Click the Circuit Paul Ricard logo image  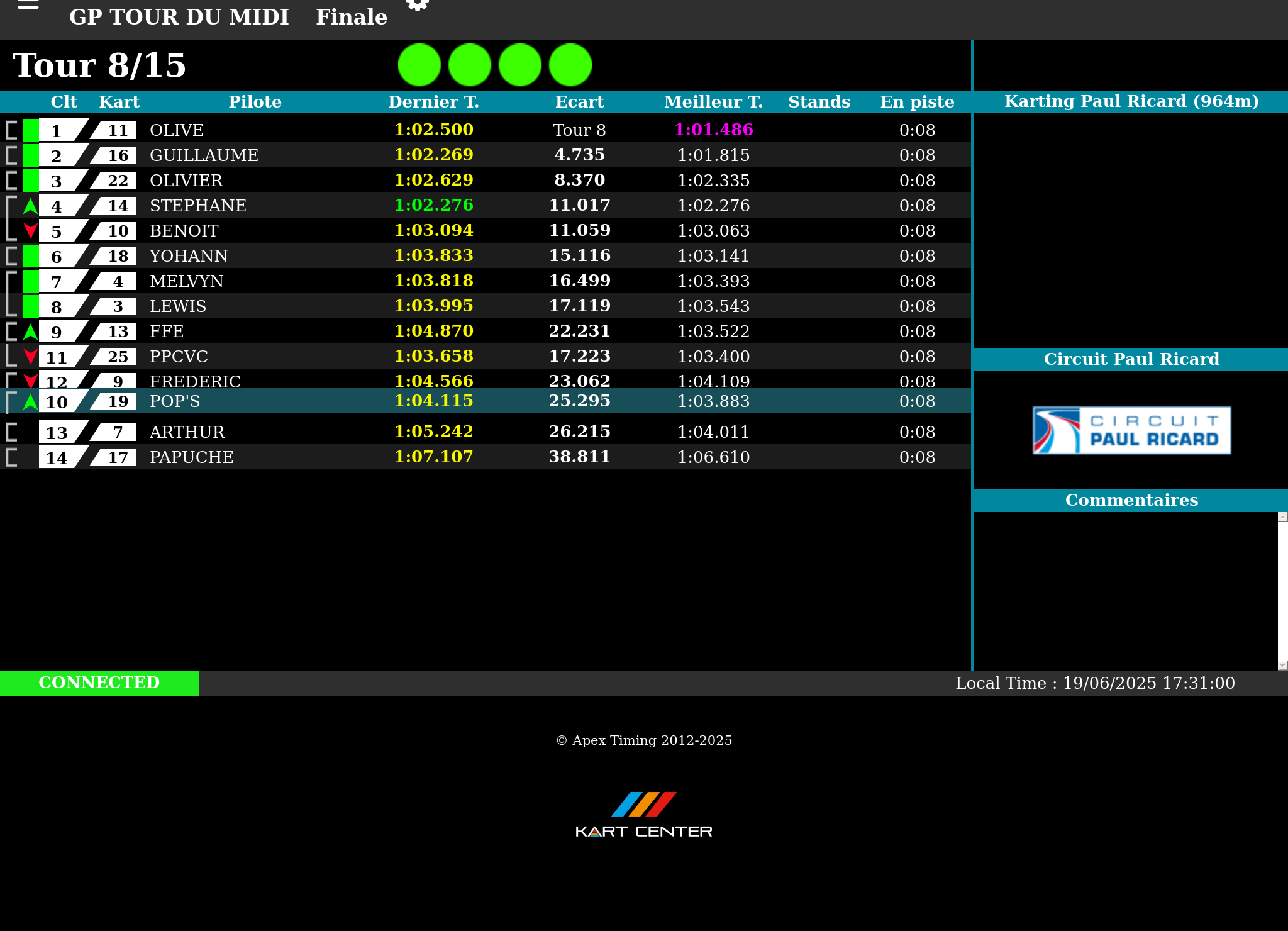tap(1131, 430)
